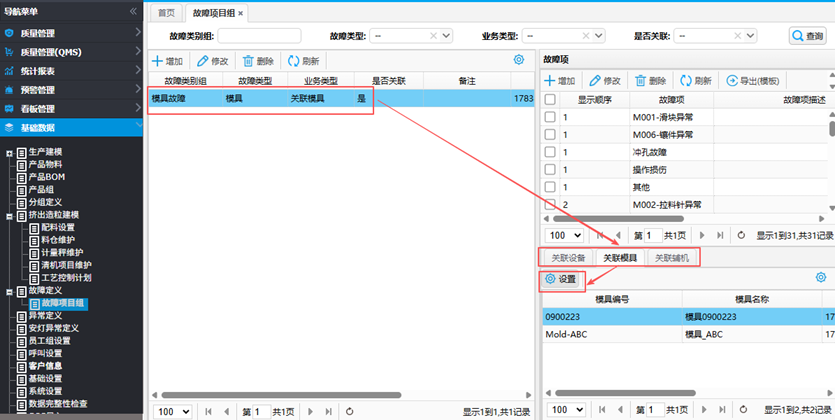The height and width of the screenshot is (420, 835).
Task: Switch to the 首页 tab
Action: [165, 12]
